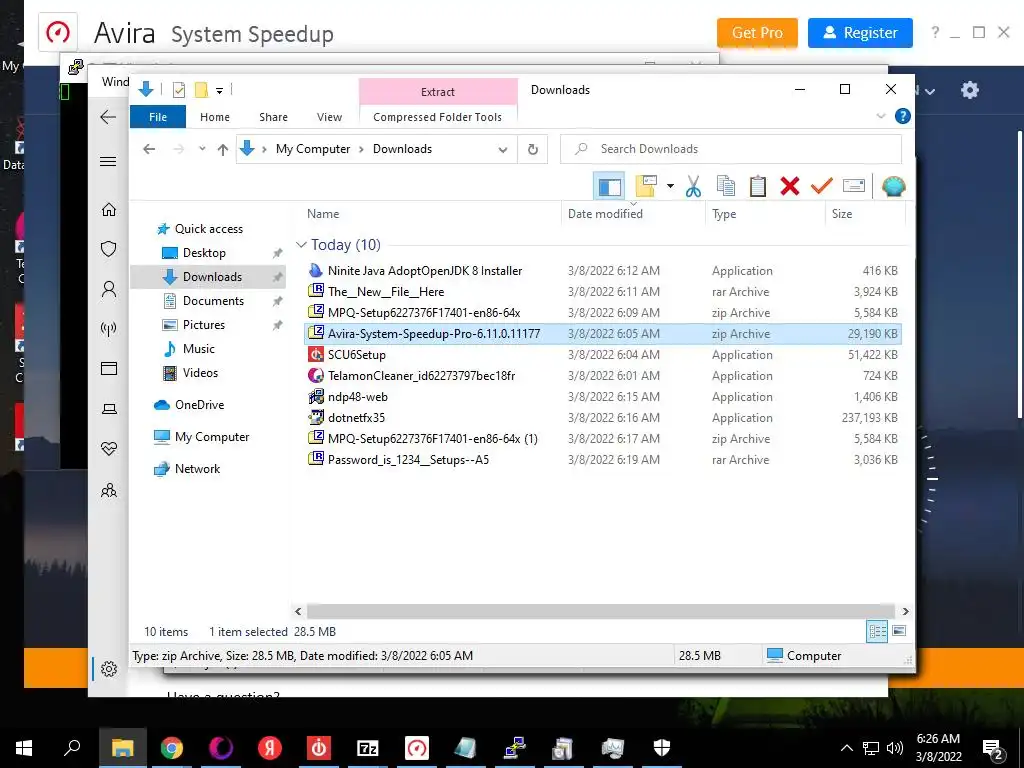1024x768 pixels.
Task: Click the New folder toolbar icon
Action: pos(646,187)
